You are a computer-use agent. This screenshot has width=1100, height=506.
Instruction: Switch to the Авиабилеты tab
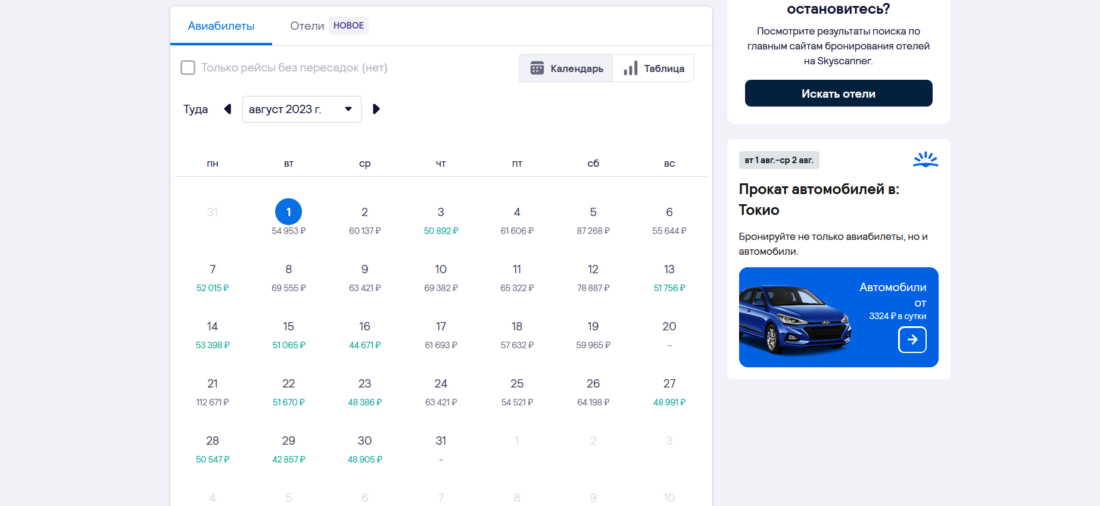(221, 26)
